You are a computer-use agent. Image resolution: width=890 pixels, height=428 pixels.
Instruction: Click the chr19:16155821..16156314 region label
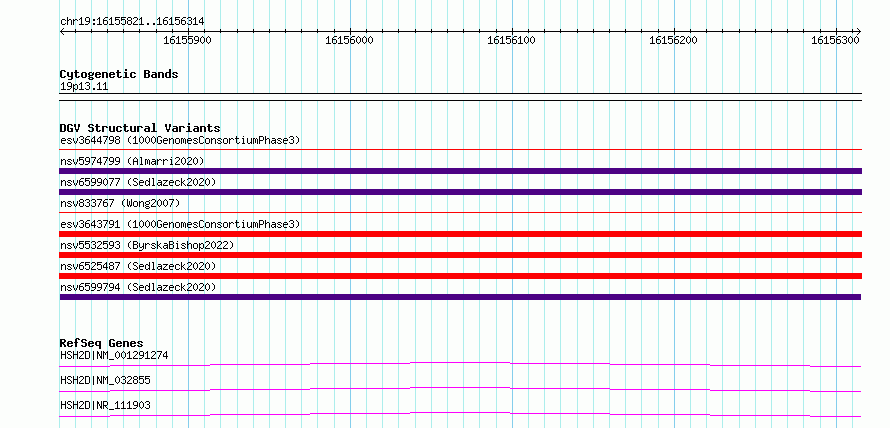(x=132, y=22)
